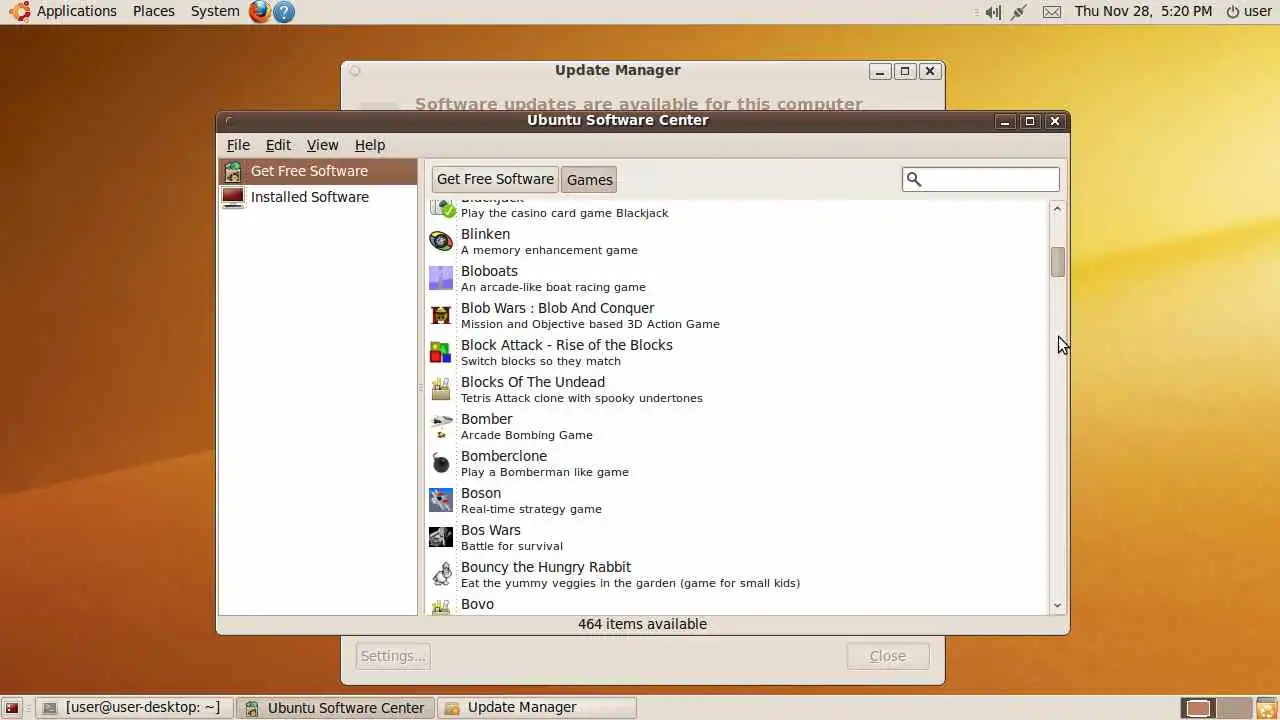Open the View menu
This screenshot has width=1280, height=720.
[x=322, y=145]
